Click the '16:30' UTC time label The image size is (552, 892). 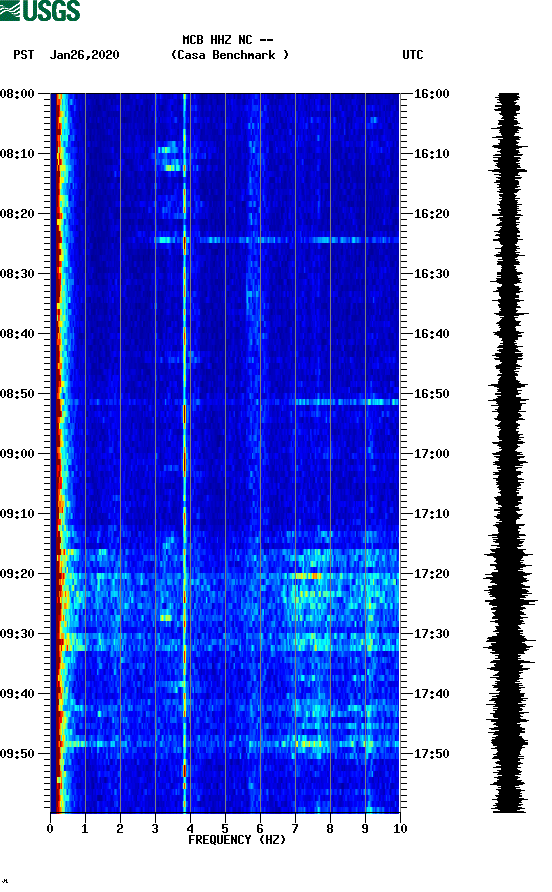[x=431, y=274]
